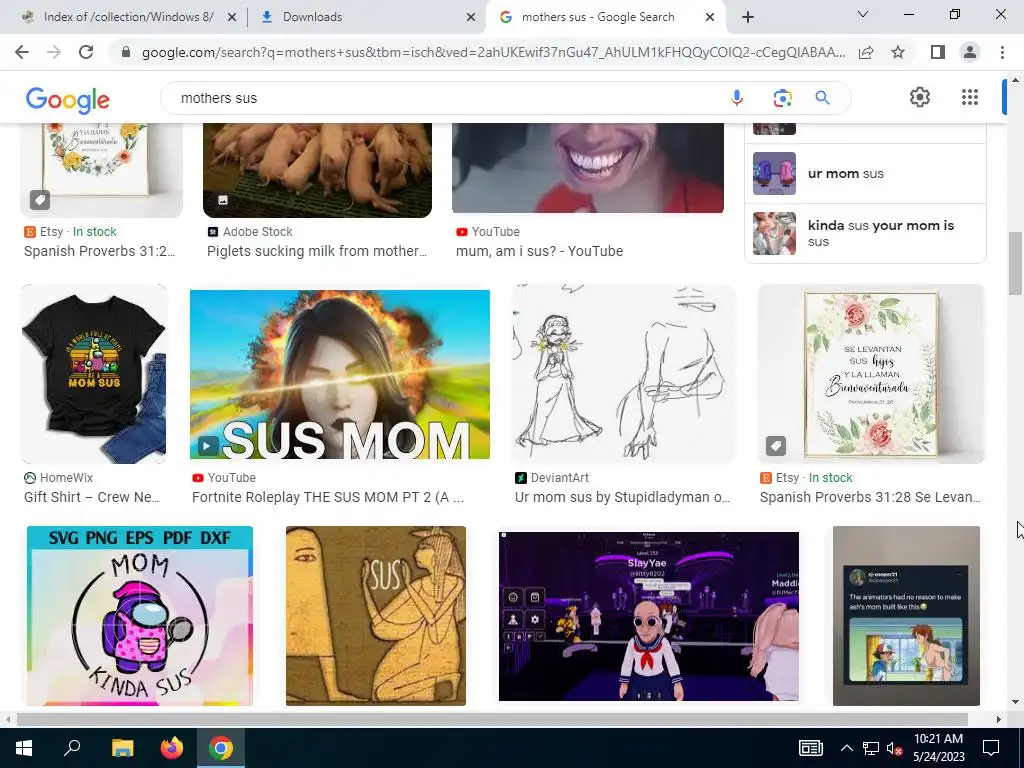Open the Fortnite Roleplay THE SUS MOM link
This screenshot has height=768, width=1024.
(328, 497)
